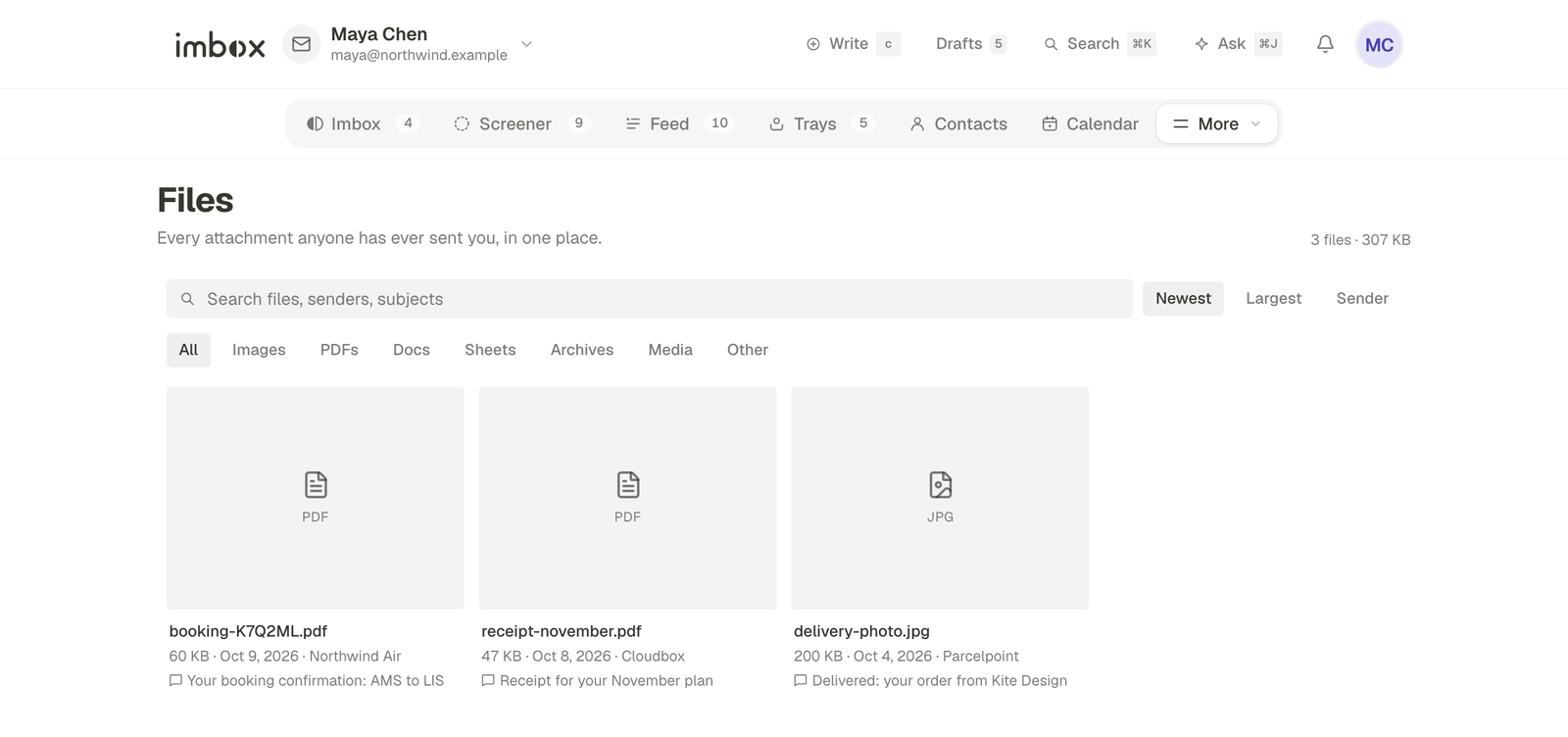1568x737 pixels.
Task: Click the notifications bell icon
Action: click(1325, 44)
